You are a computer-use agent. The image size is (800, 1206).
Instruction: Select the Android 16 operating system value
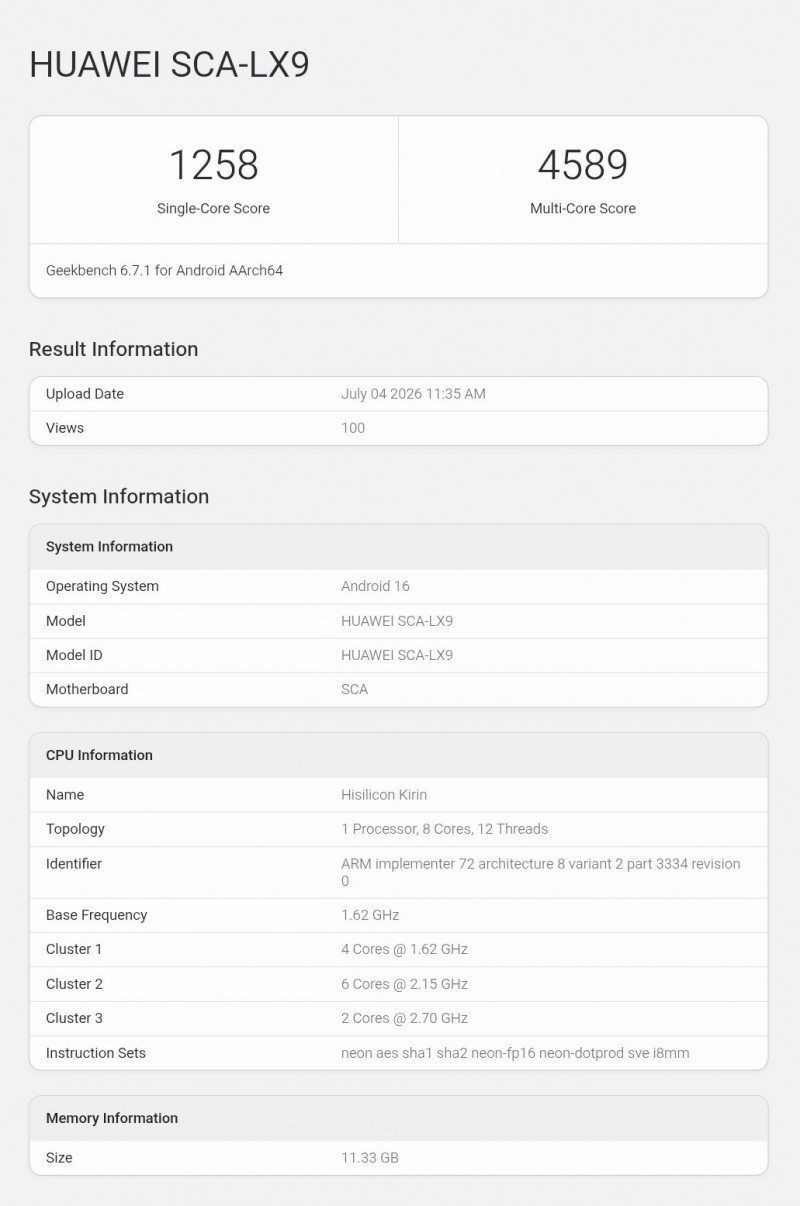click(375, 586)
